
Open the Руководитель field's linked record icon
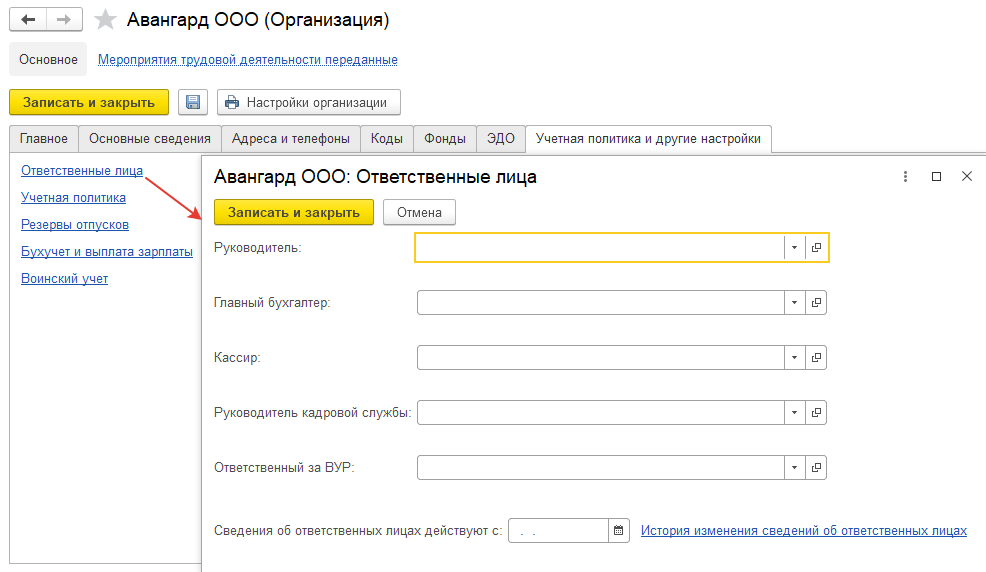(816, 248)
